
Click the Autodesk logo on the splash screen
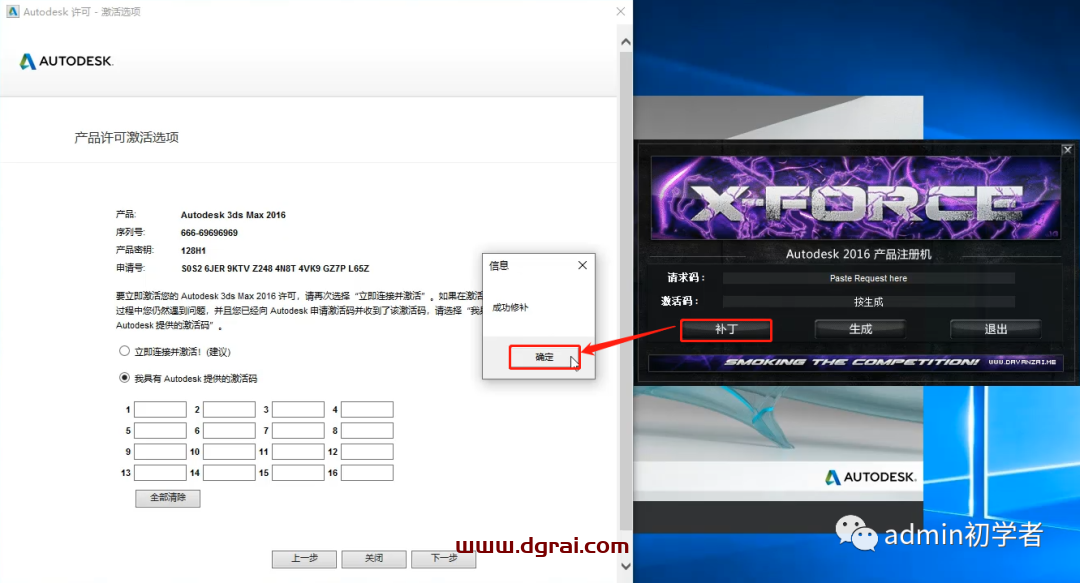(871, 477)
